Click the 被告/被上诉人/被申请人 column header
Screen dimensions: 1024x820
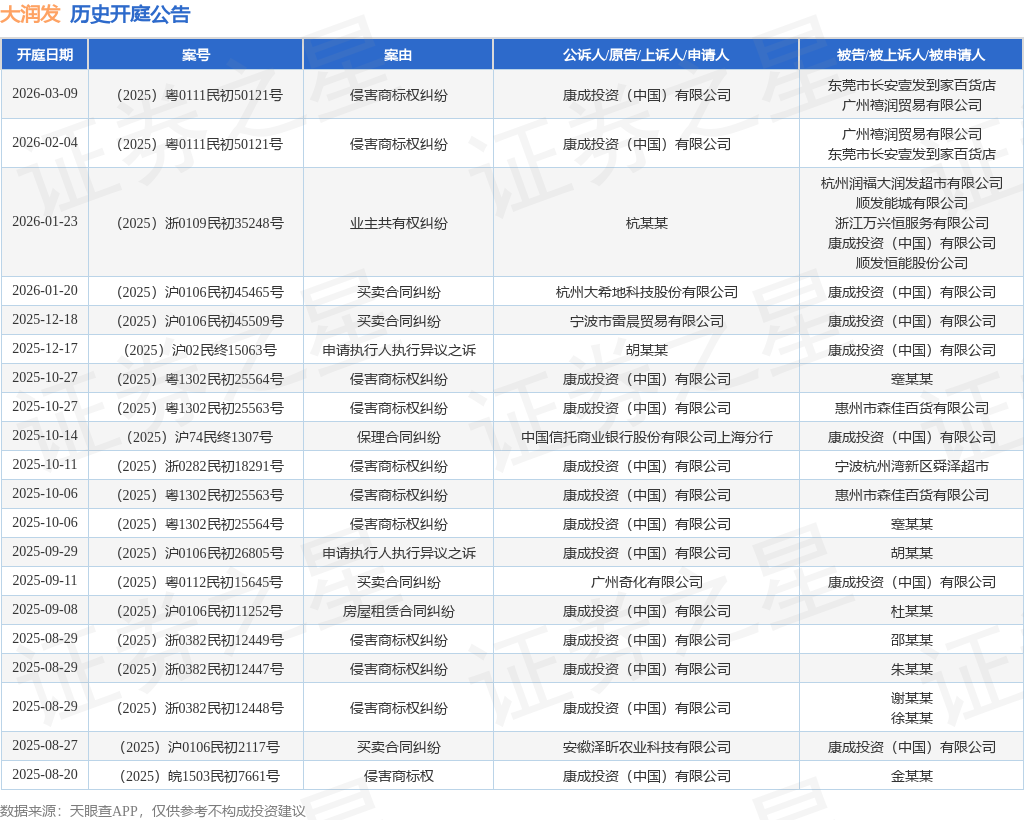coord(911,55)
